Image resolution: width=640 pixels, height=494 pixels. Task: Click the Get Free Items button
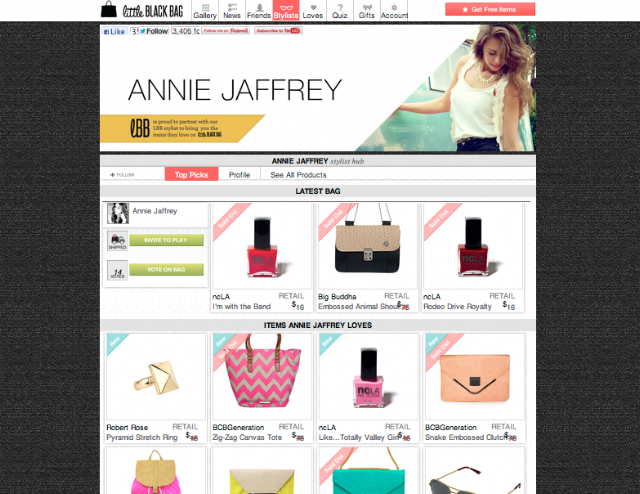pyautogui.click(x=490, y=9)
